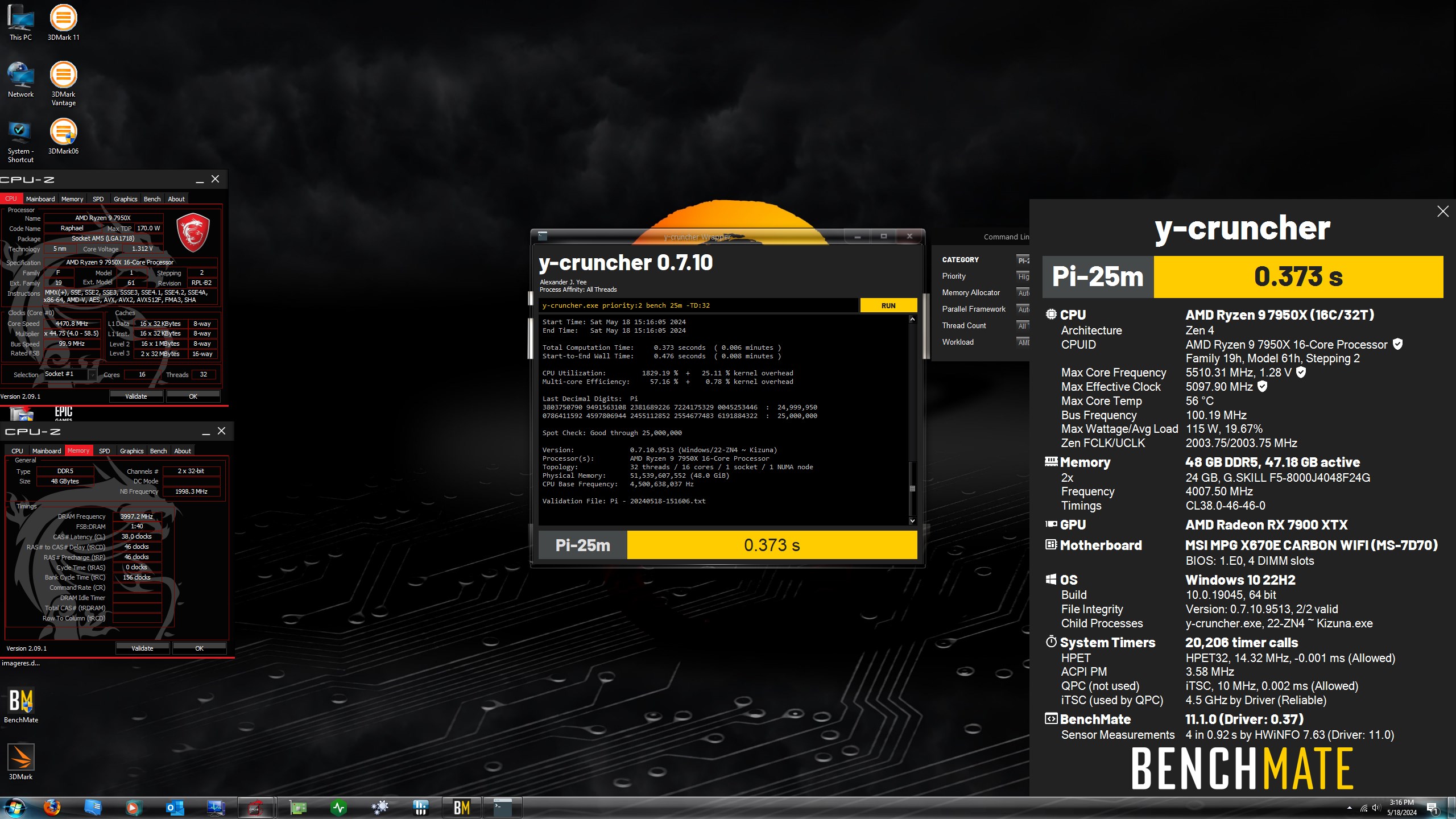Open the green pulse monitor taskbar icon
1456x819 pixels.
(x=338, y=808)
